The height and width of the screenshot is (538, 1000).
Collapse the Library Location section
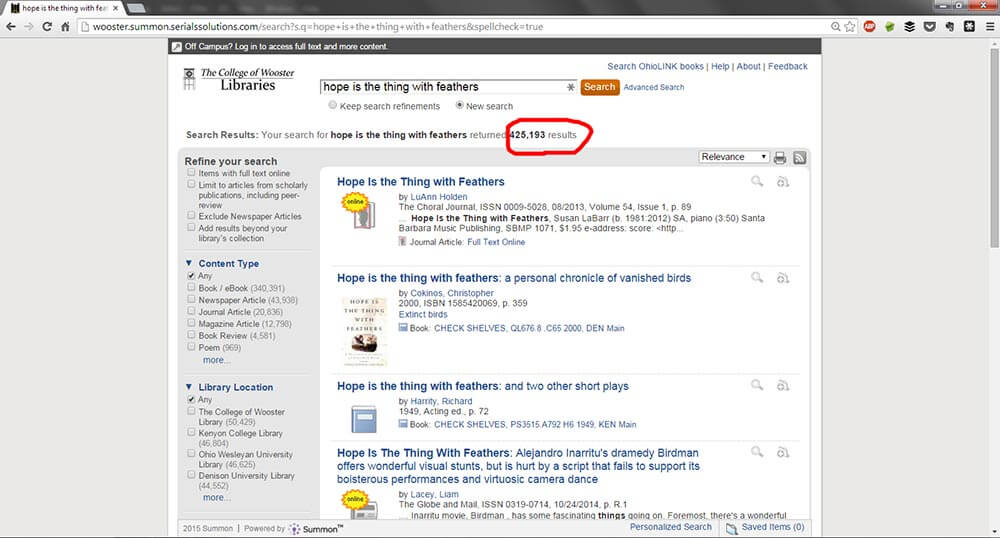tap(189, 386)
